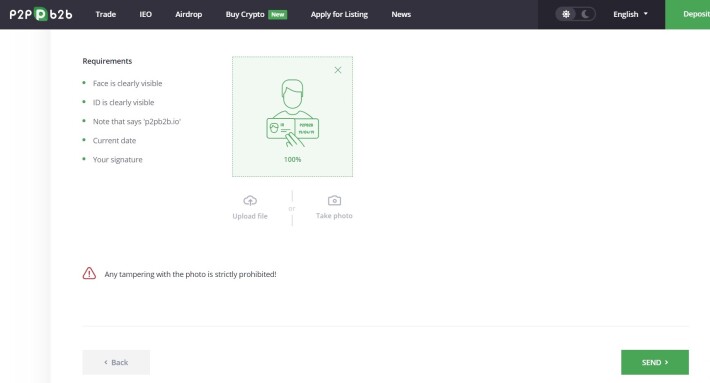Image resolution: width=710 pixels, height=383 pixels.
Task: Go to the Airdrop section
Action: pyautogui.click(x=188, y=14)
